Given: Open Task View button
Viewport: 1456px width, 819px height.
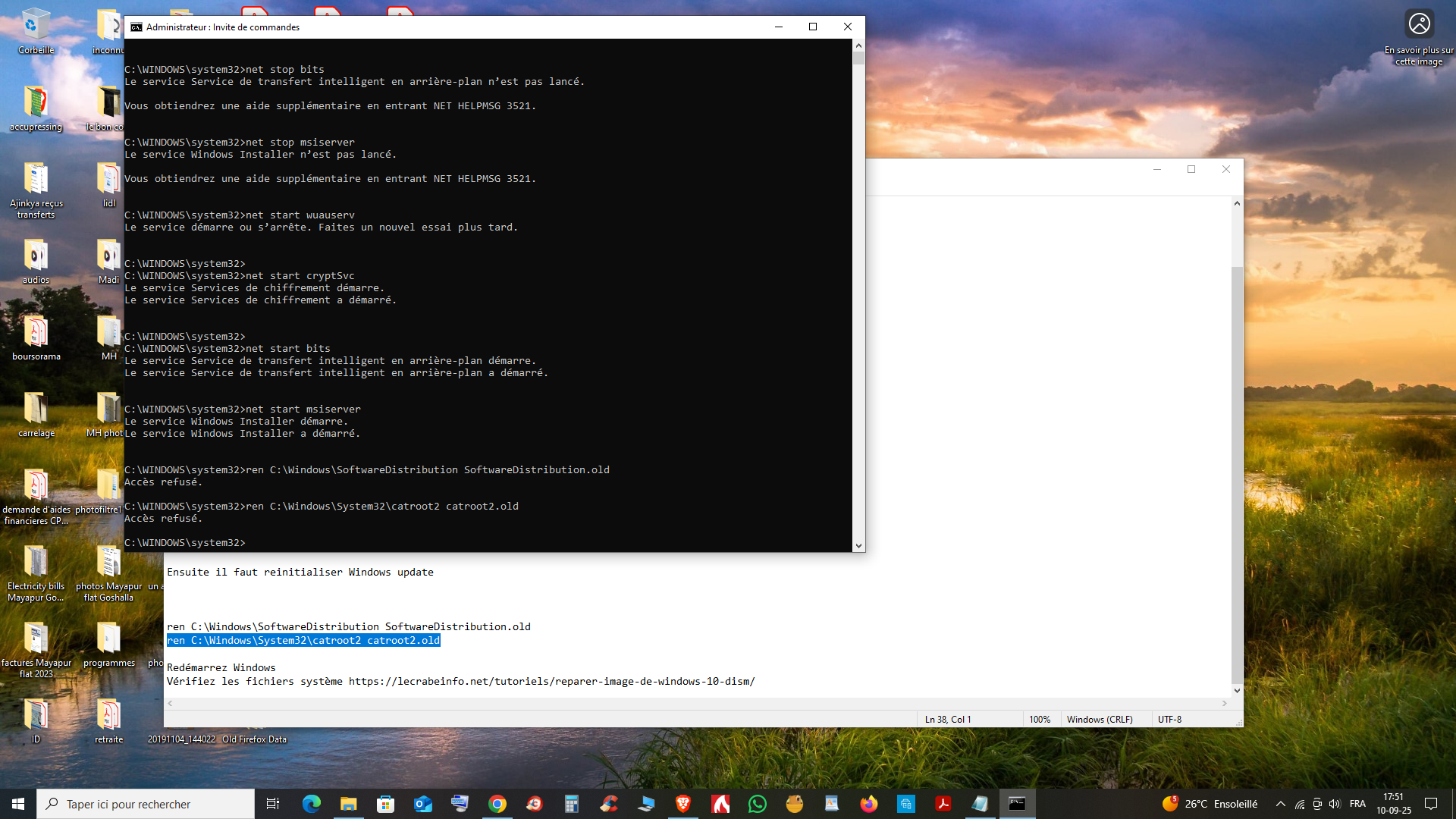Looking at the screenshot, I should 273,804.
